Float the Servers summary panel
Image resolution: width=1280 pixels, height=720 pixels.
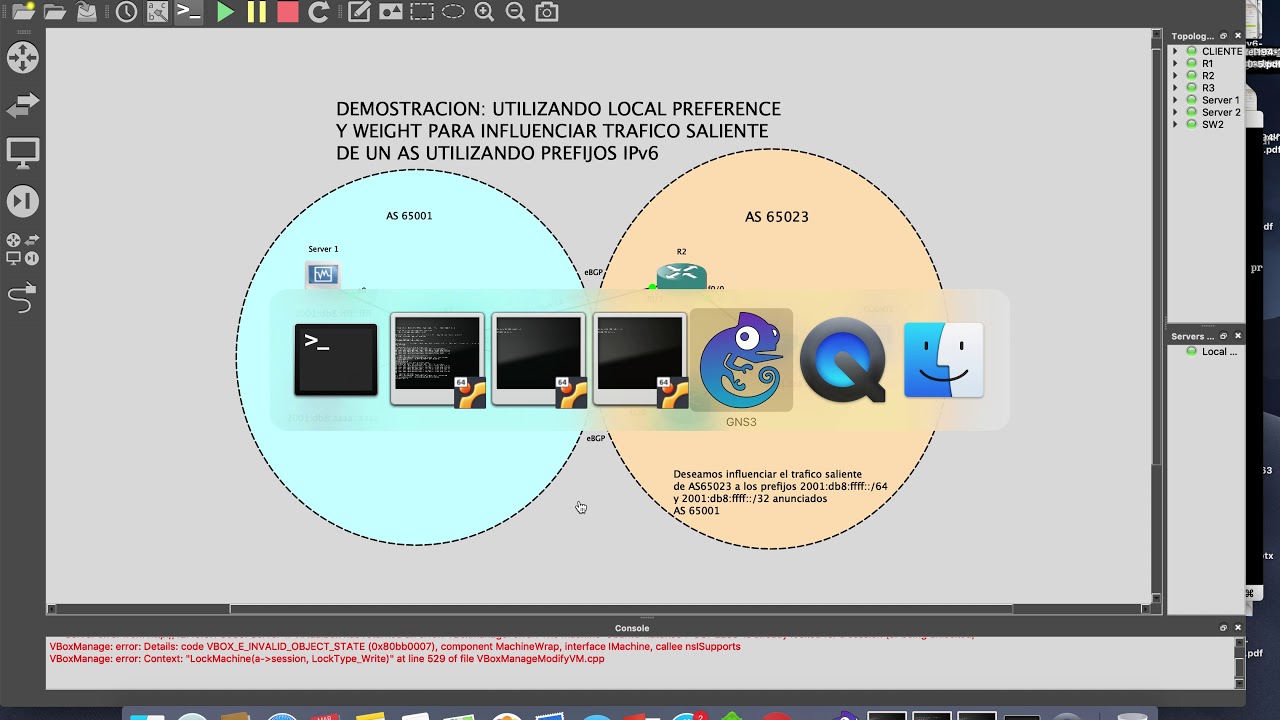1223,336
